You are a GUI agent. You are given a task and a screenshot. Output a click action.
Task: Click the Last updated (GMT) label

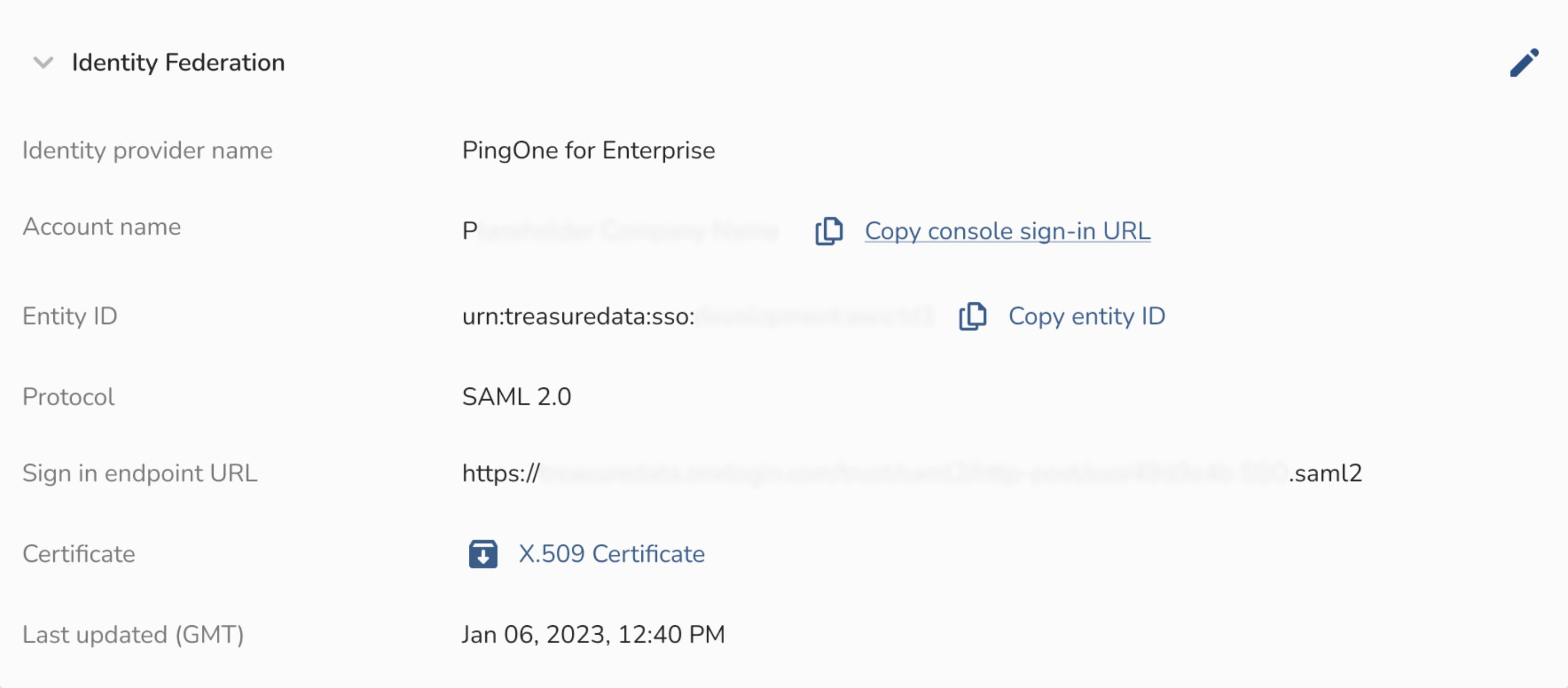[133, 635]
